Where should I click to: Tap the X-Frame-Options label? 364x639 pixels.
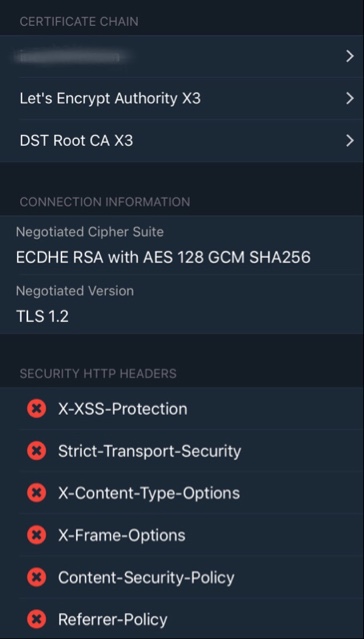tap(121, 535)
